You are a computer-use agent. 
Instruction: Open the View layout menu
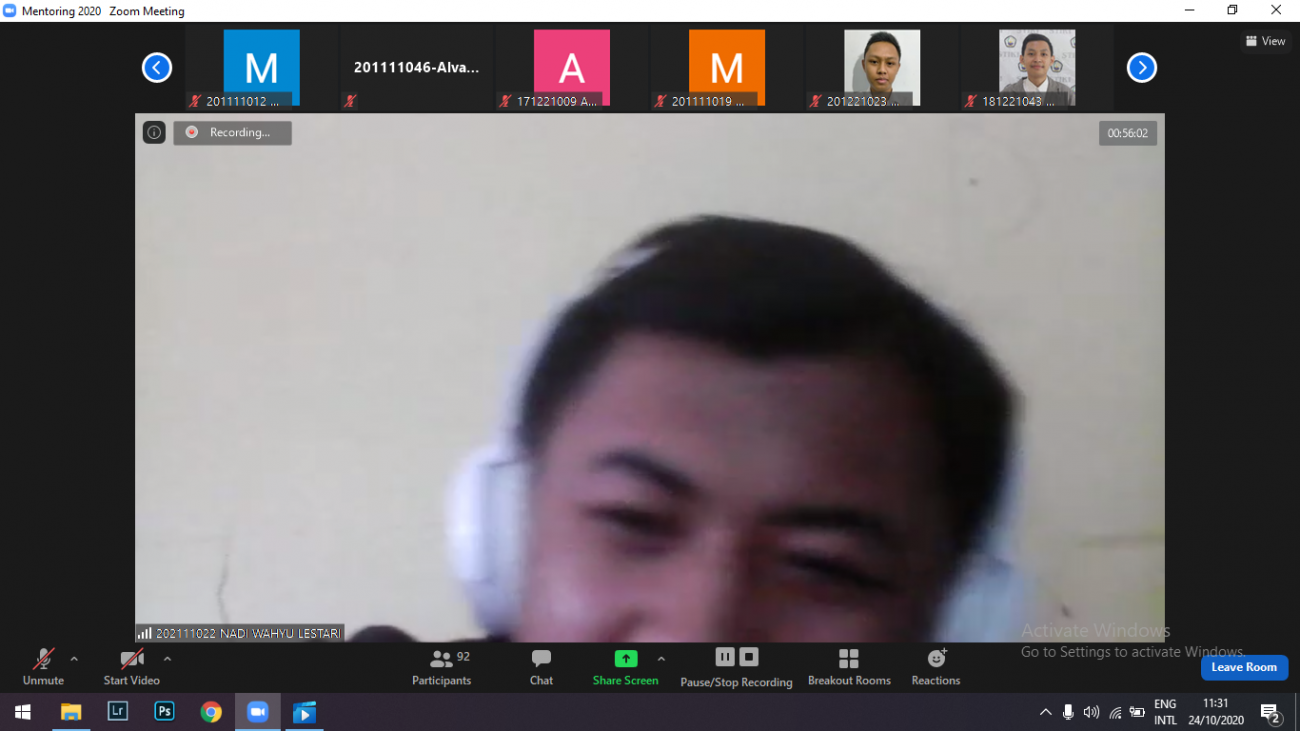coord(1265,41)
